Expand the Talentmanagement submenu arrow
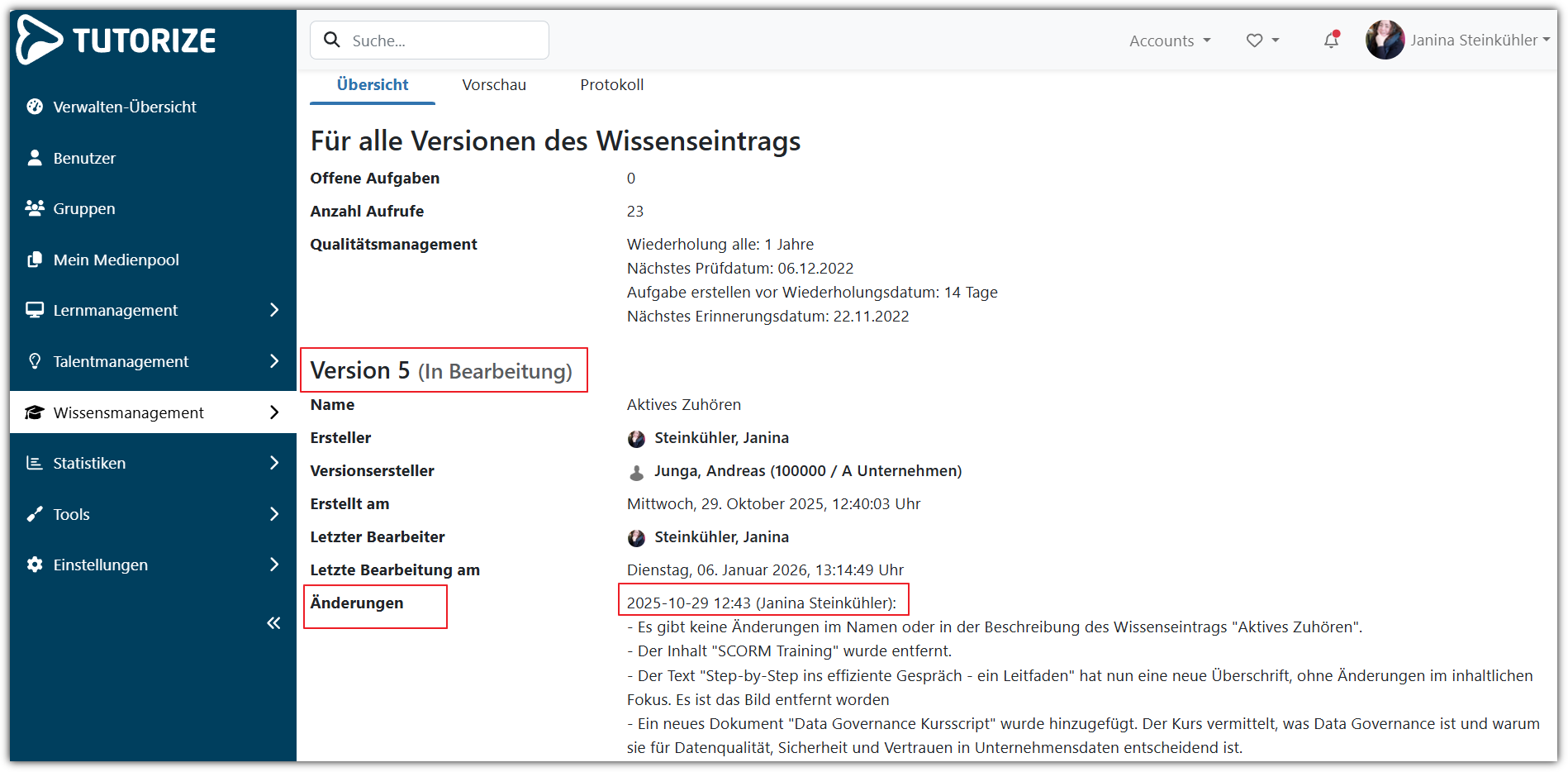The image size is (1568, 772). tap(274, 361)
